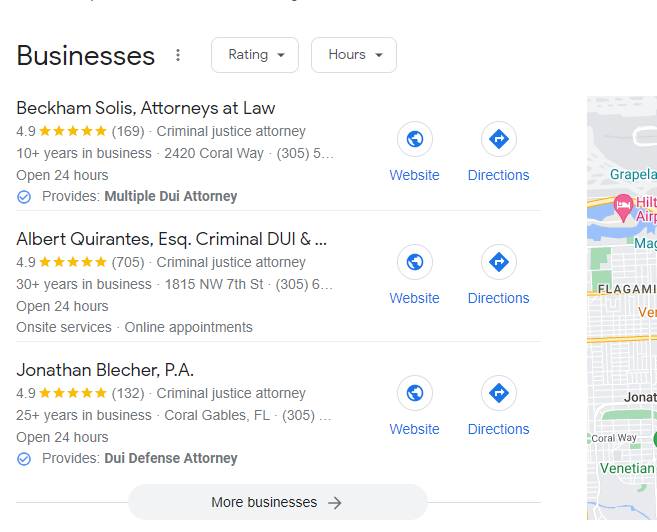
Task: Click the Jonathan Blecher Directions arrow icon
Action: point(498,393)
